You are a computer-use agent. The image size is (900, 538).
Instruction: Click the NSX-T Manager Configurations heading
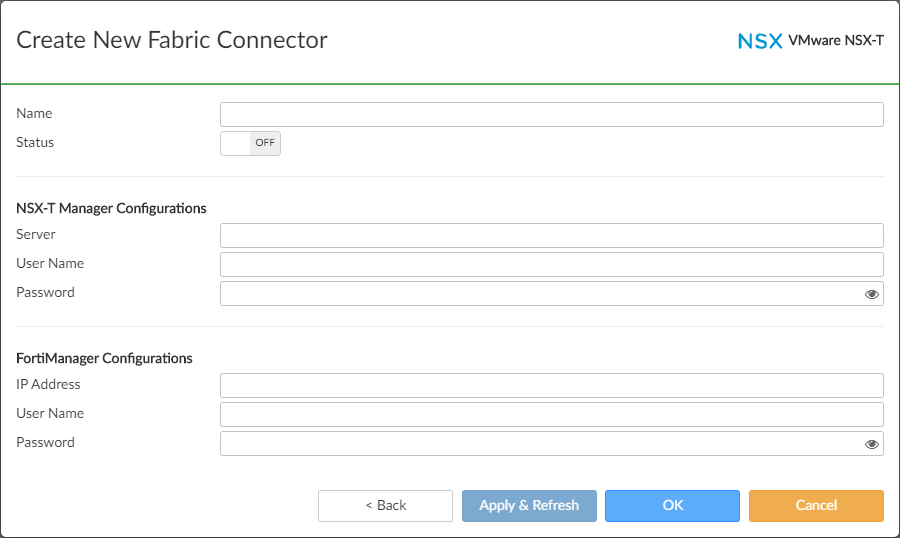coord(111,208)
